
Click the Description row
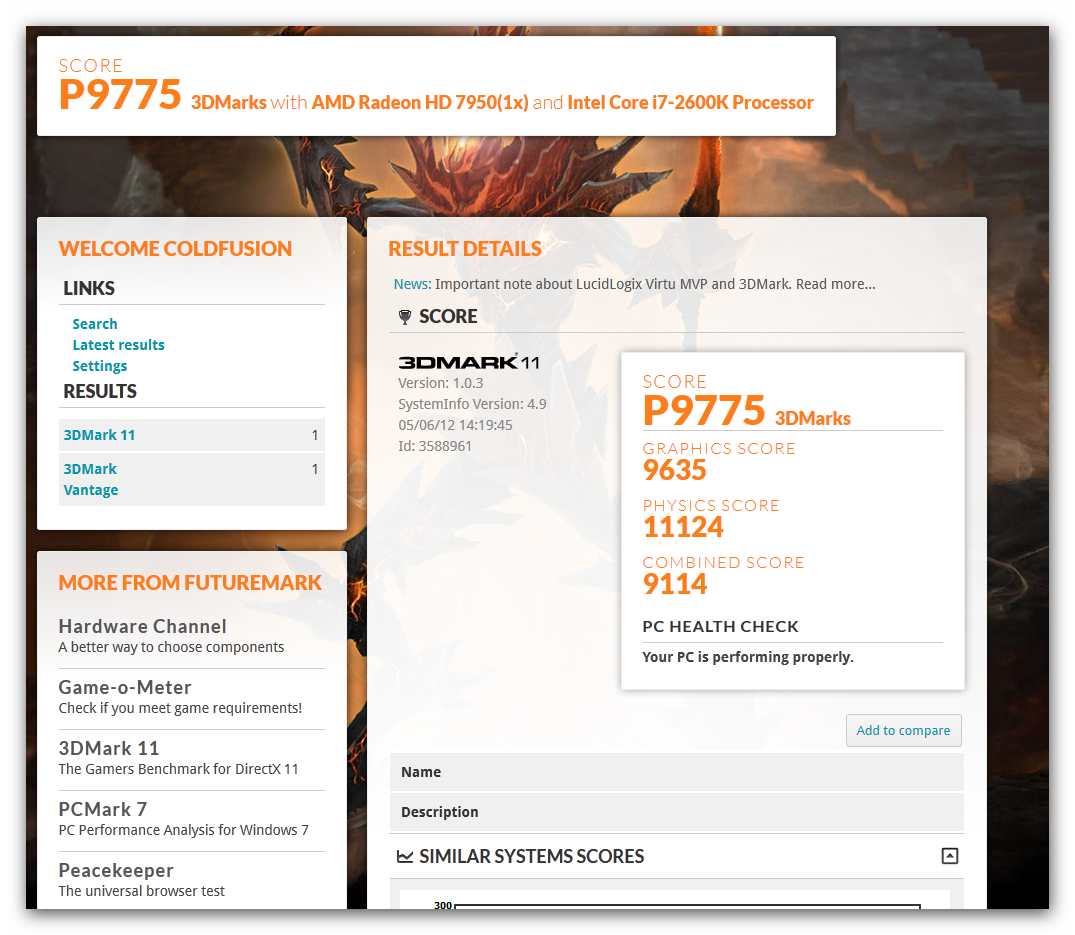(676, 812)
